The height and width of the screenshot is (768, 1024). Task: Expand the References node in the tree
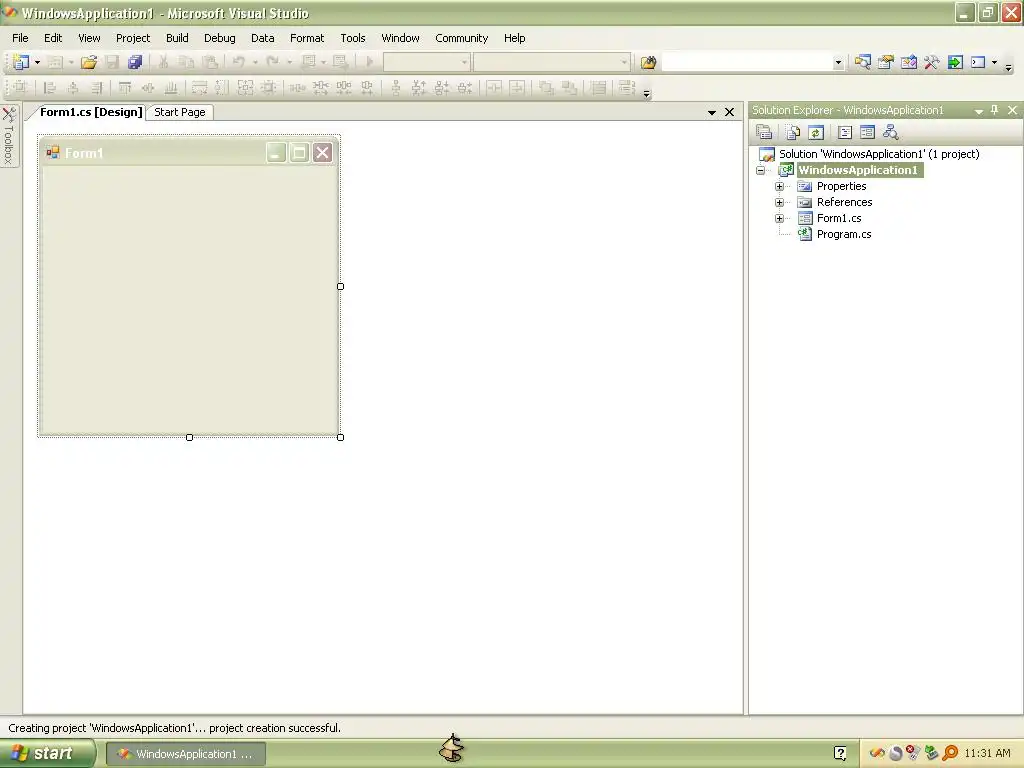pyautogui.click(x=779, y=202)
